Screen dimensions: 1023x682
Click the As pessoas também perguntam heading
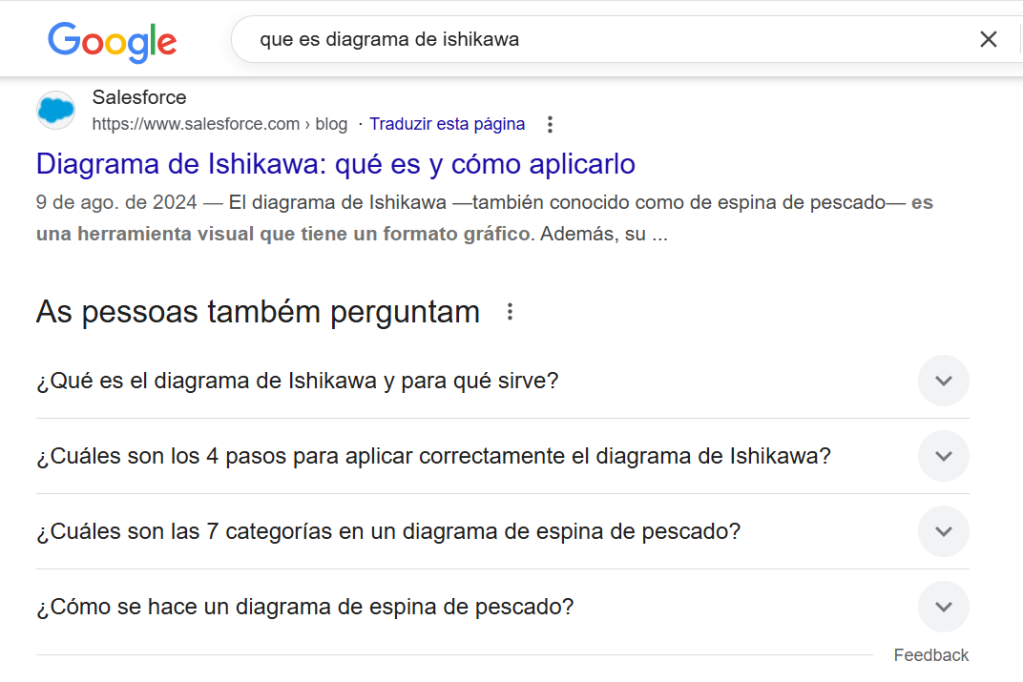258,312
